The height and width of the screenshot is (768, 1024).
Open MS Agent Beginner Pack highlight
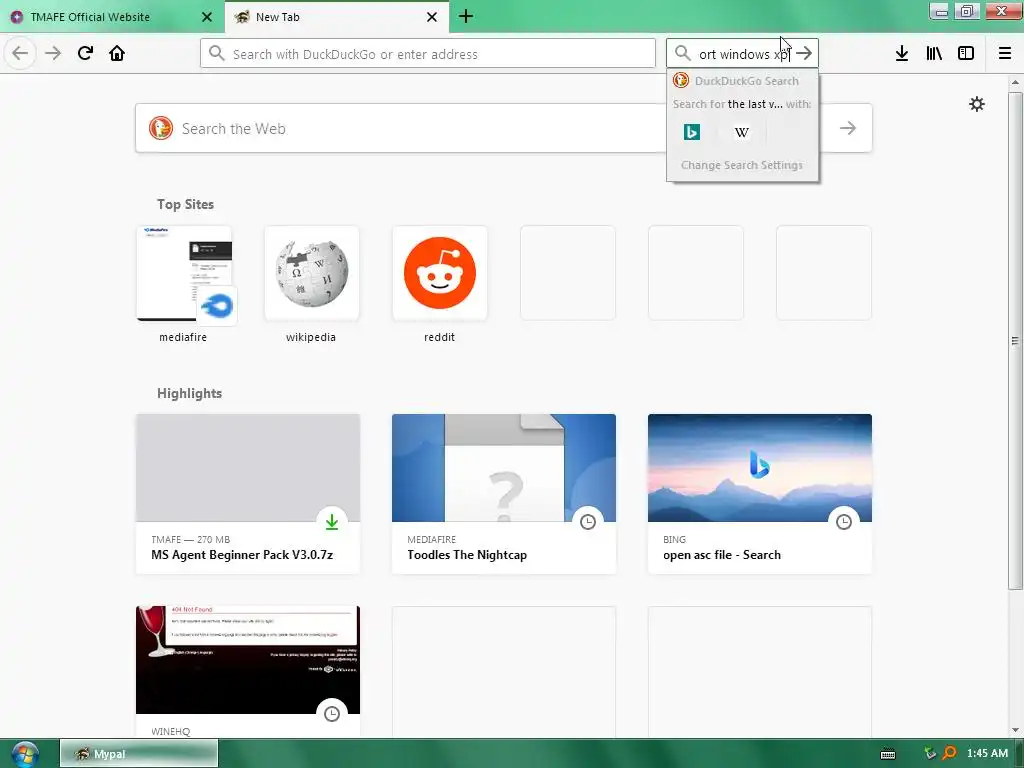click(248, 494)
